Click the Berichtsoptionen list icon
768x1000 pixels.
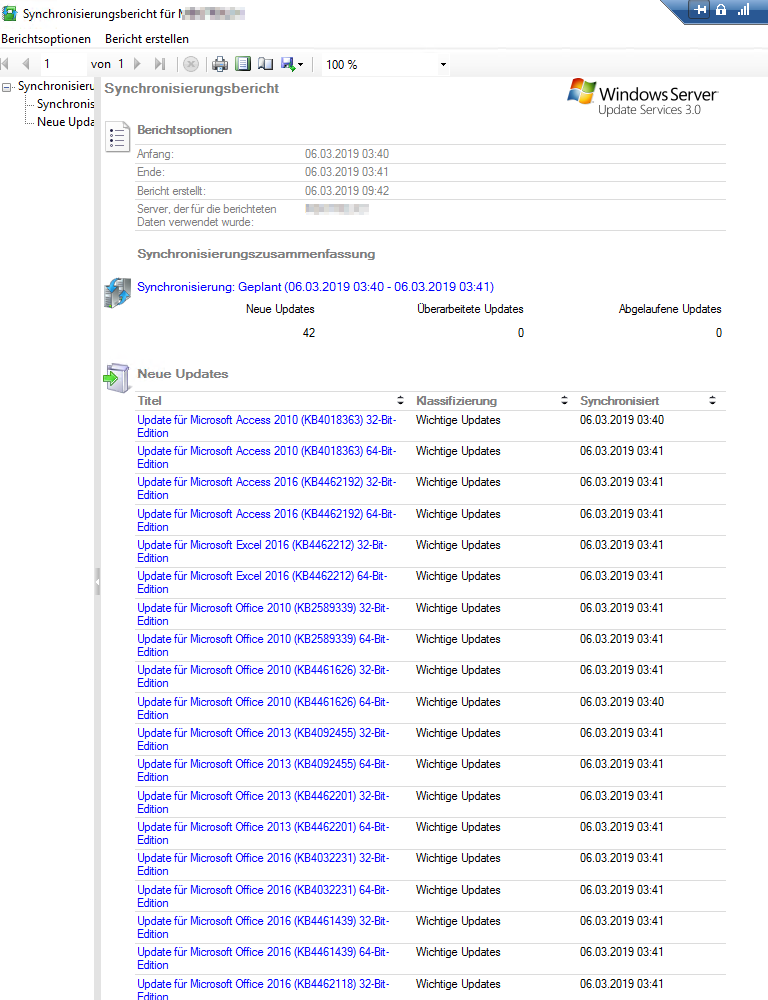(x=117, y=136)
